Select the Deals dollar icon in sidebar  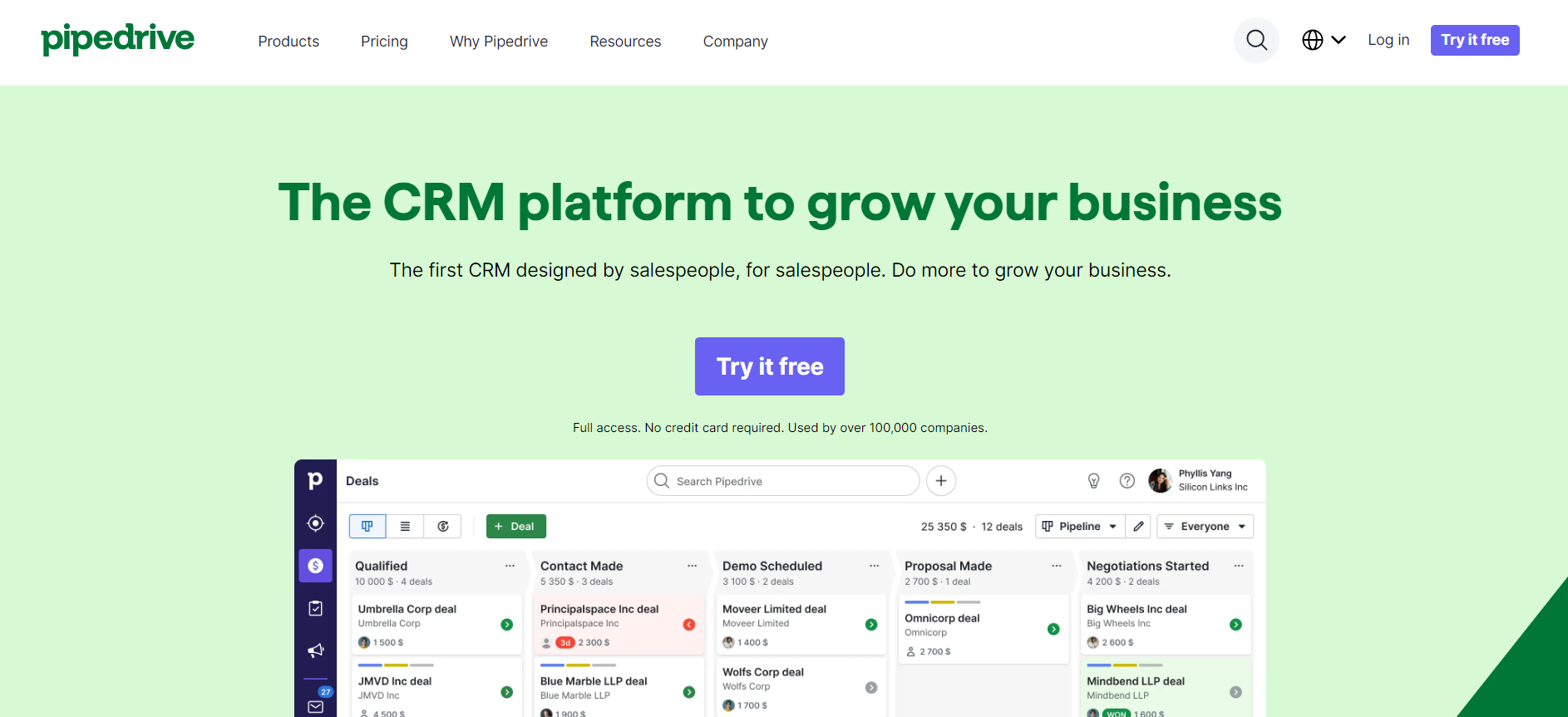(x=315, y=566)
